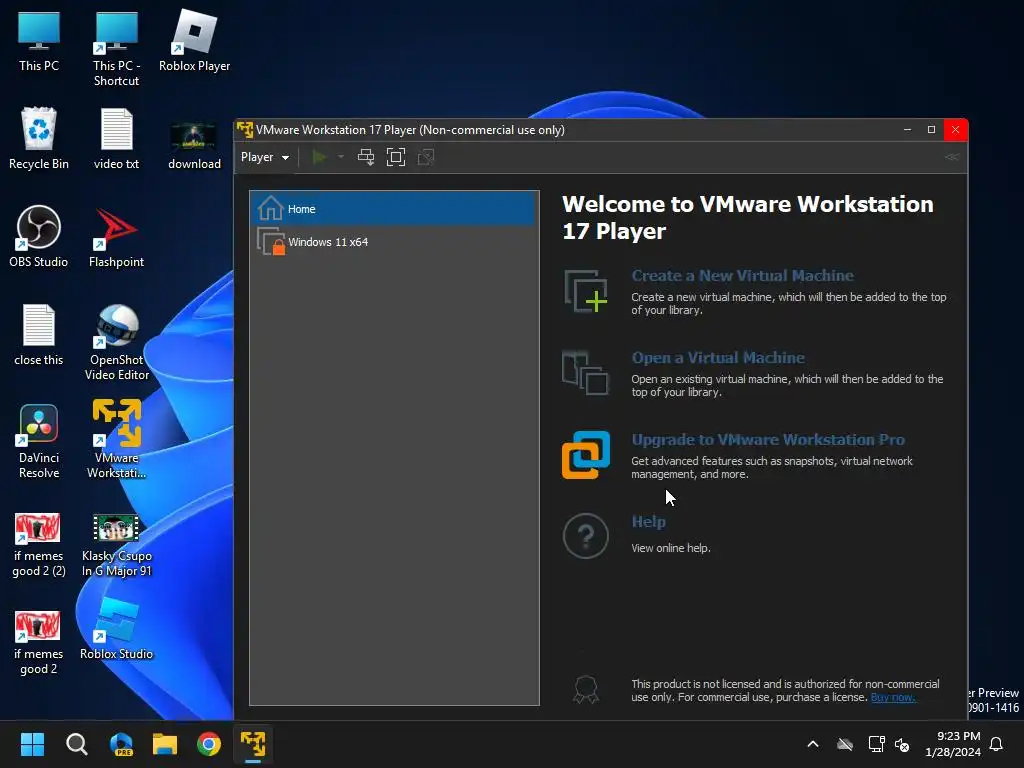Image resolution: width=1024 pixels, height=768 pixels.
Task: Enter full screen mode via toolbar icon
Action: tap(396, 157)
